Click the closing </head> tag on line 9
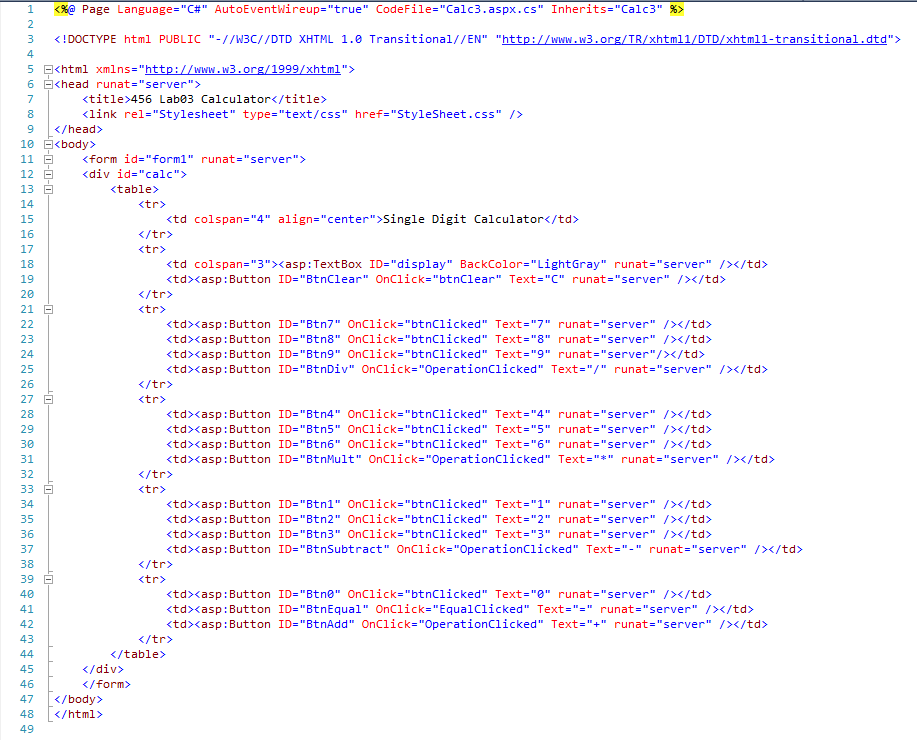Screen dimensions: 917x740 pyautogui.click(x=78, y=129)
